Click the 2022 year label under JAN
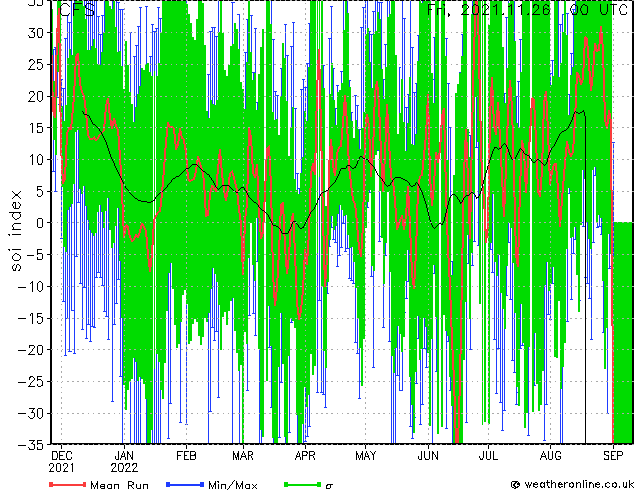Viewport: 634px width, 490px height. coord(124,468)
